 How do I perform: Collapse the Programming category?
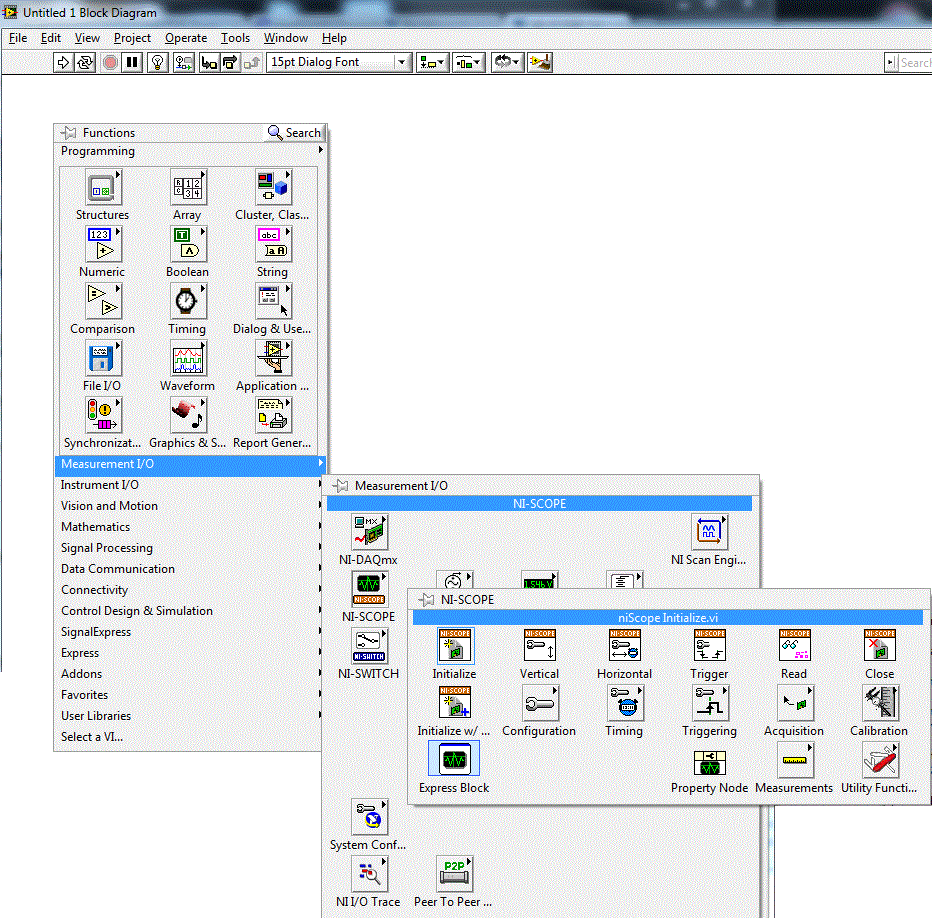pyautogui.click(x=190, y=151)
